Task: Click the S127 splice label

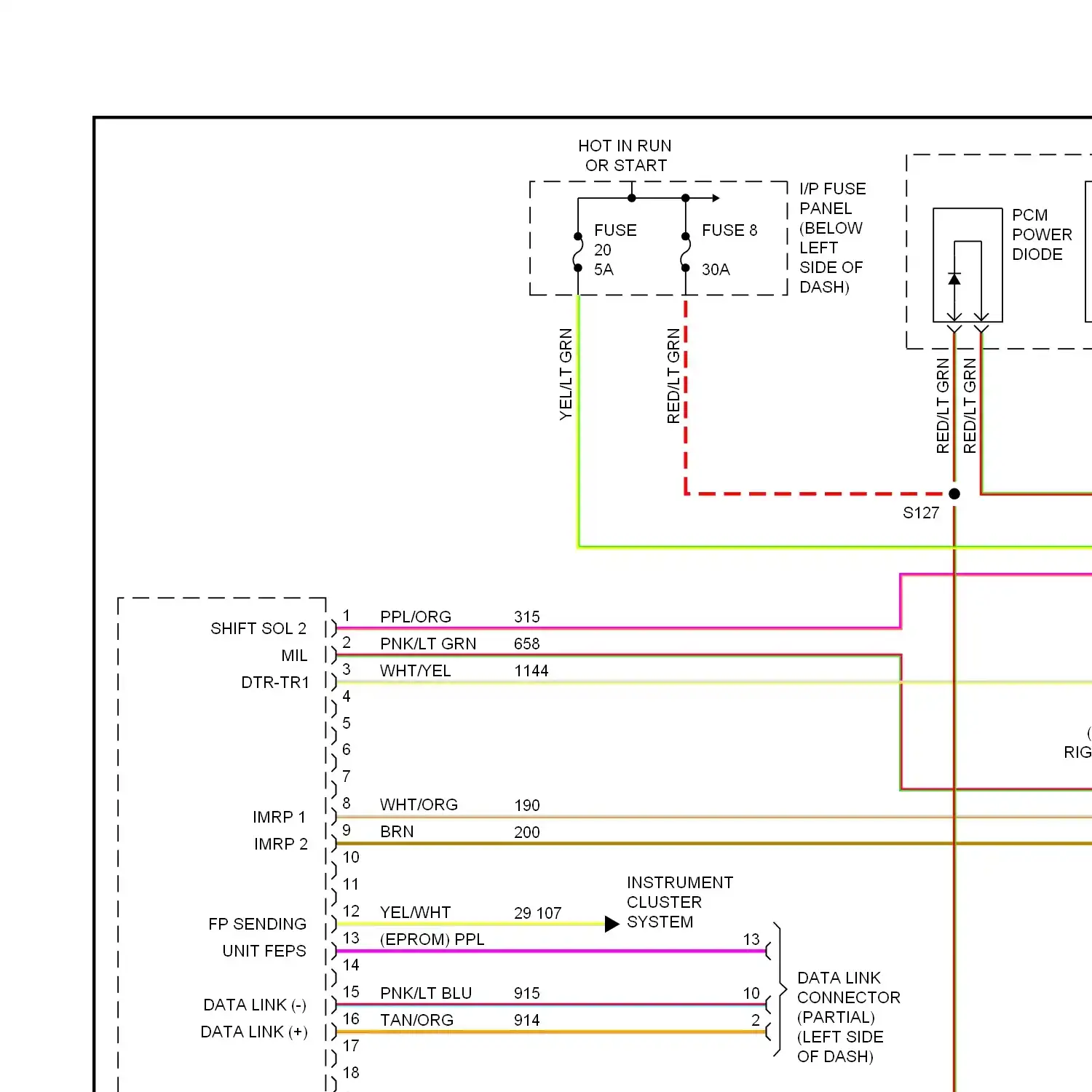Action: pos(921,513)
